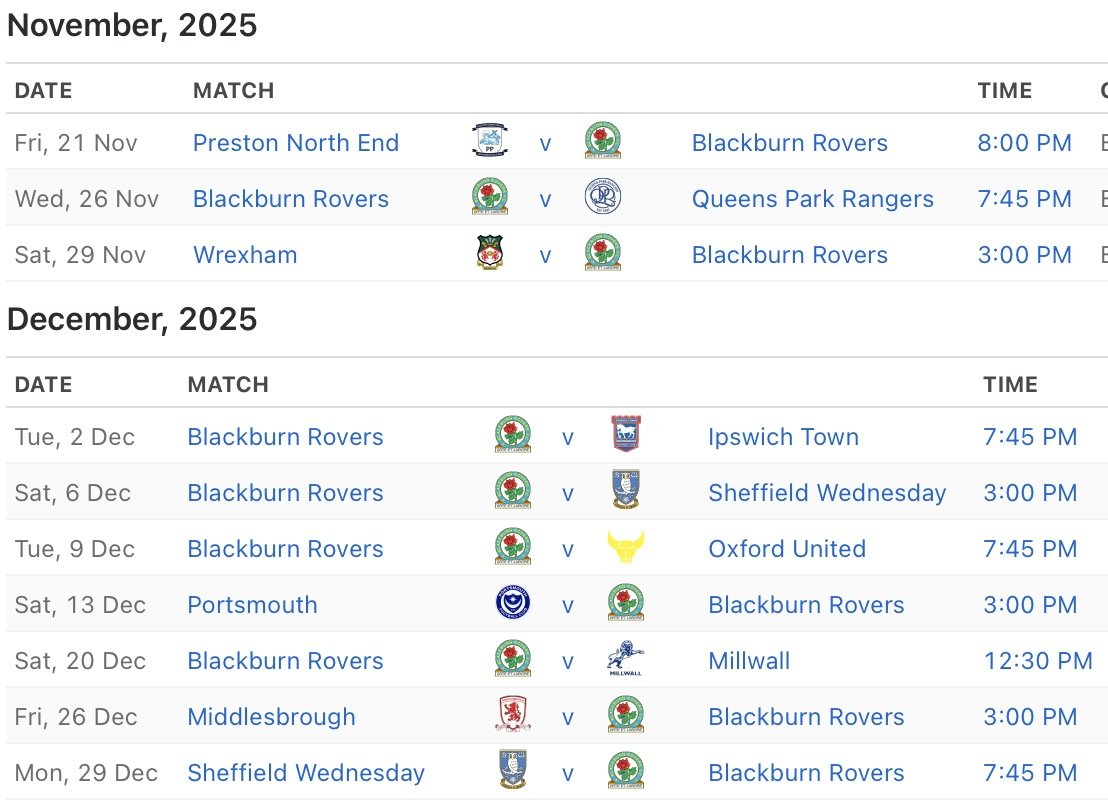Click the Middlesbrough club crest icon

(513, 716)
